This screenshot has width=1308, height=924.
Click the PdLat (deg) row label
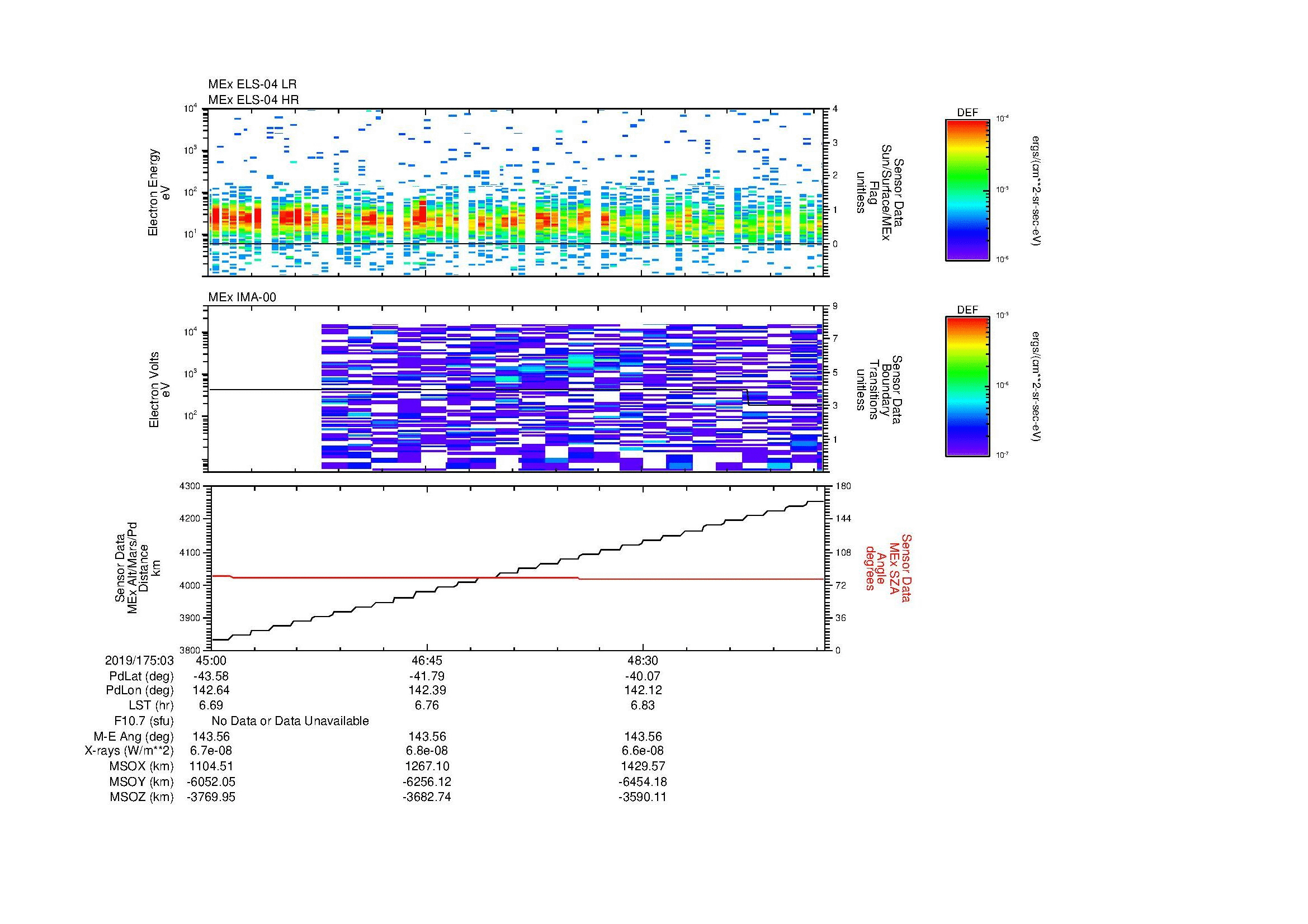click(x=141, y=676)
